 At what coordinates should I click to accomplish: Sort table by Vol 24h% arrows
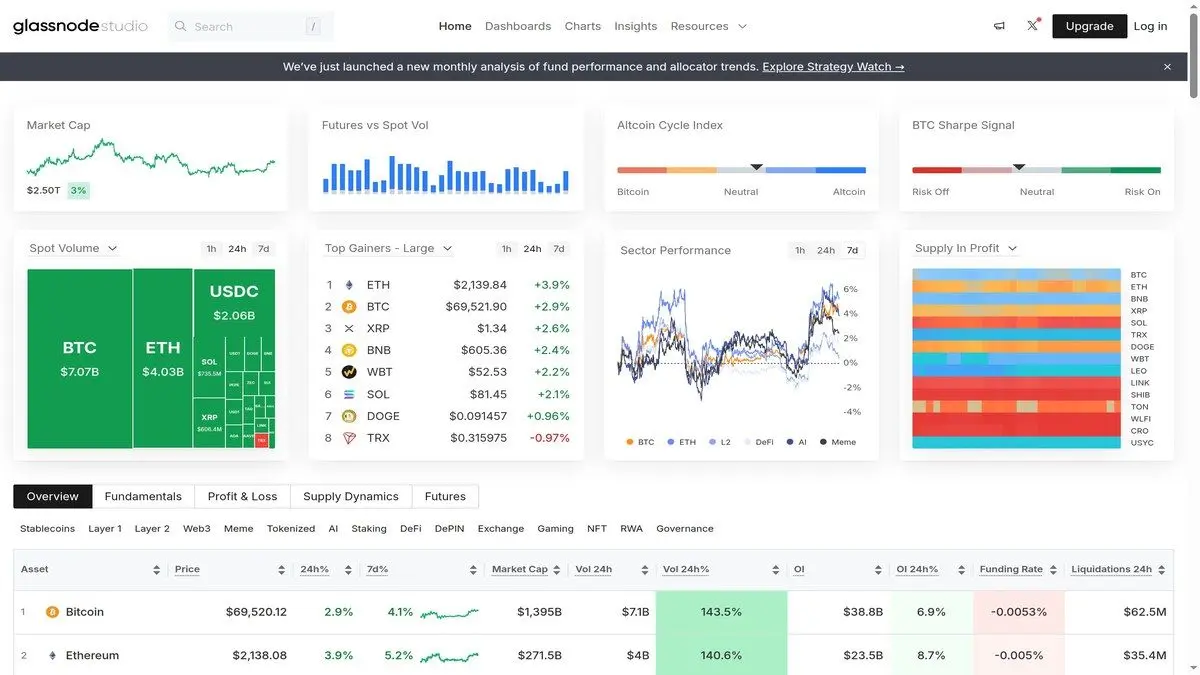coord(775,570)
